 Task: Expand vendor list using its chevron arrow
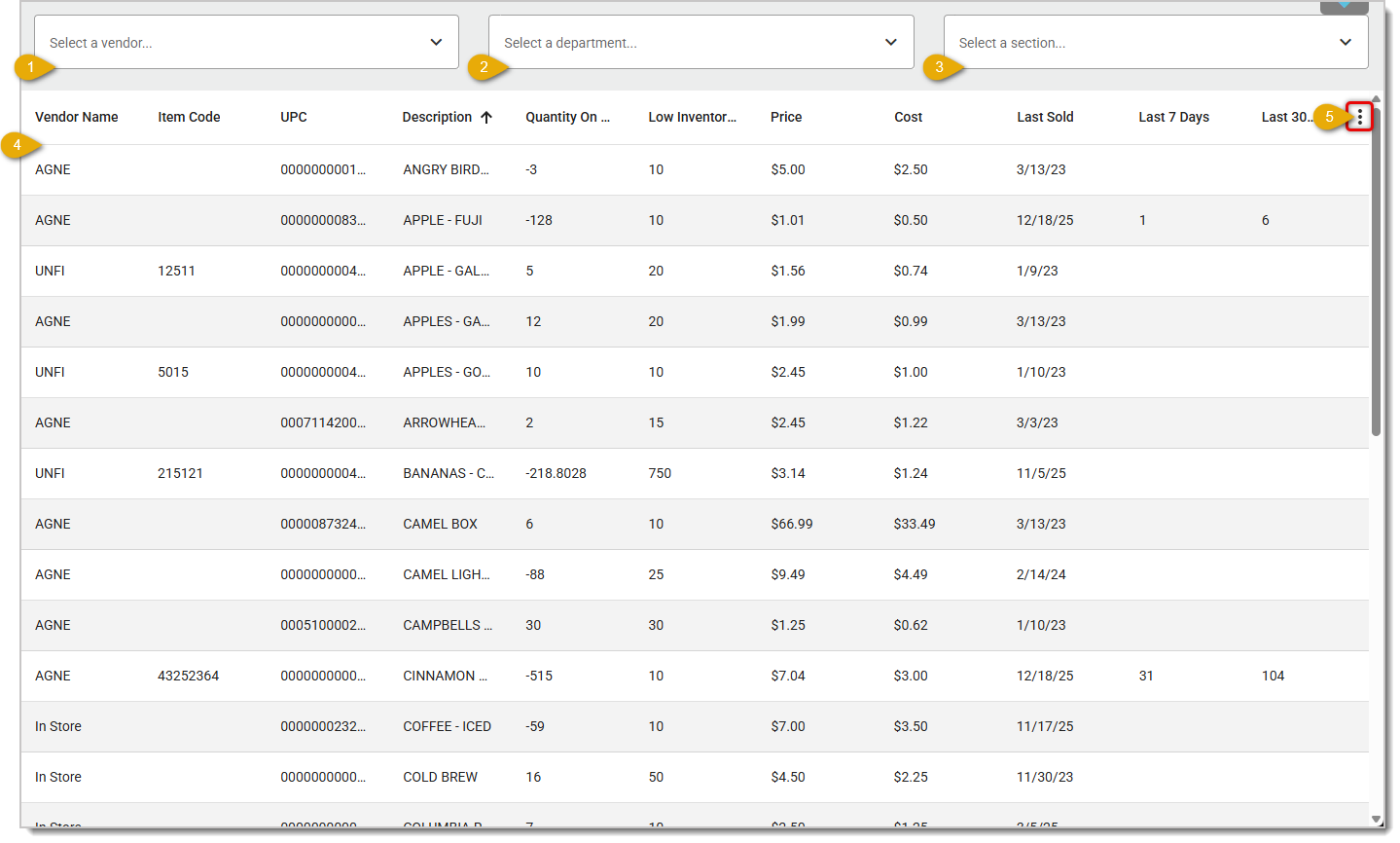tap(436, 42)
